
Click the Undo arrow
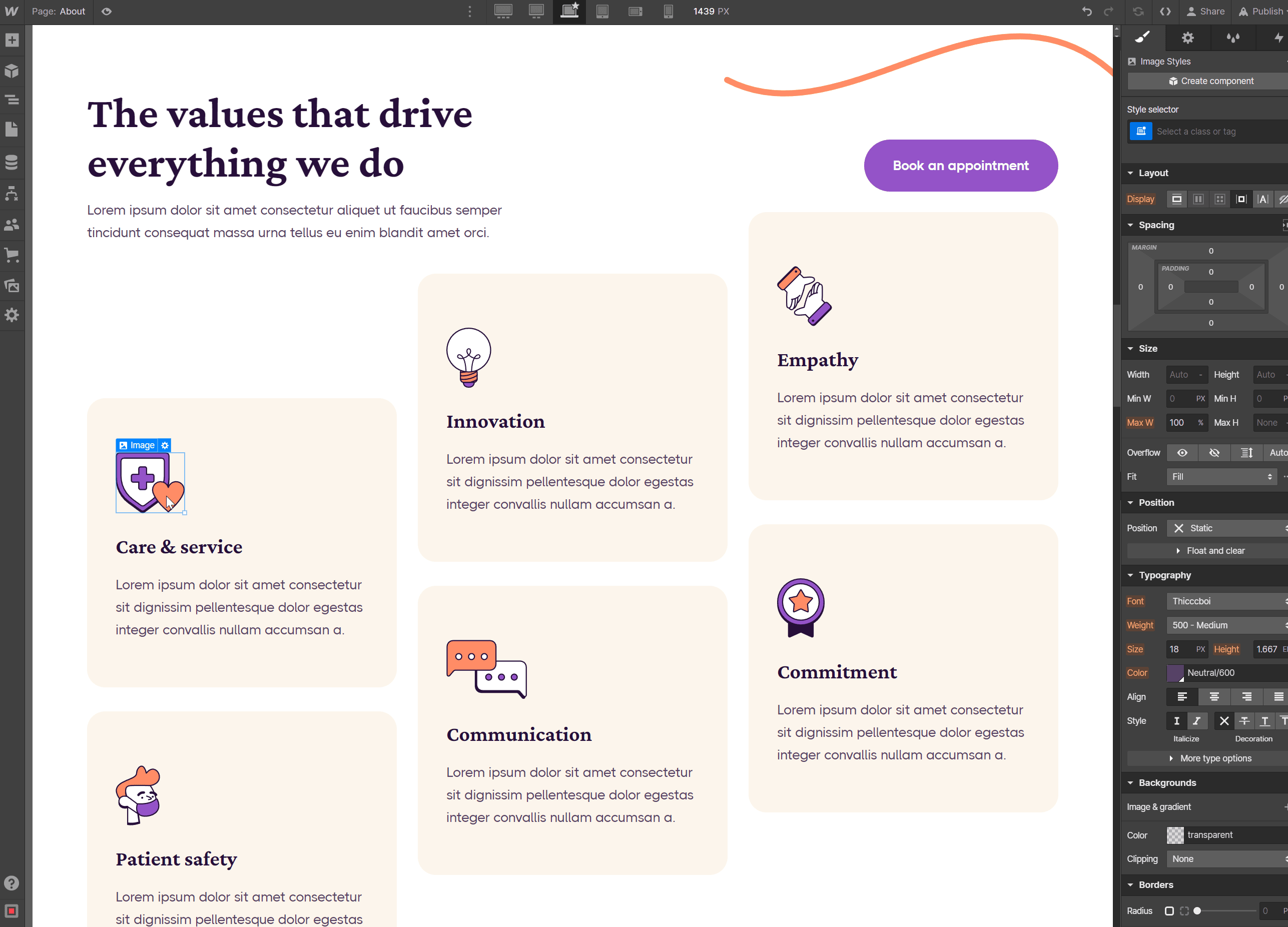tap(1087, 12)
